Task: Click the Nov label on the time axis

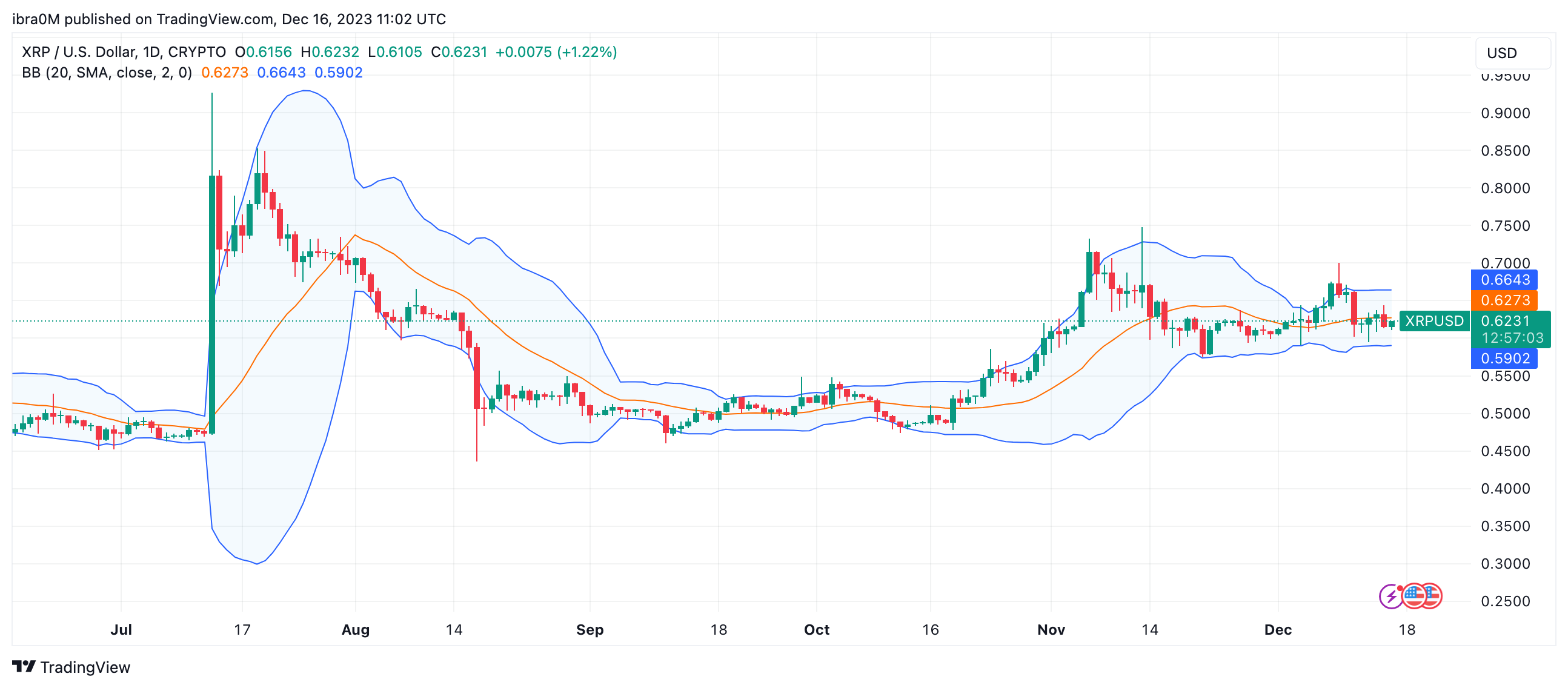Action: (x=1051, y=630)
